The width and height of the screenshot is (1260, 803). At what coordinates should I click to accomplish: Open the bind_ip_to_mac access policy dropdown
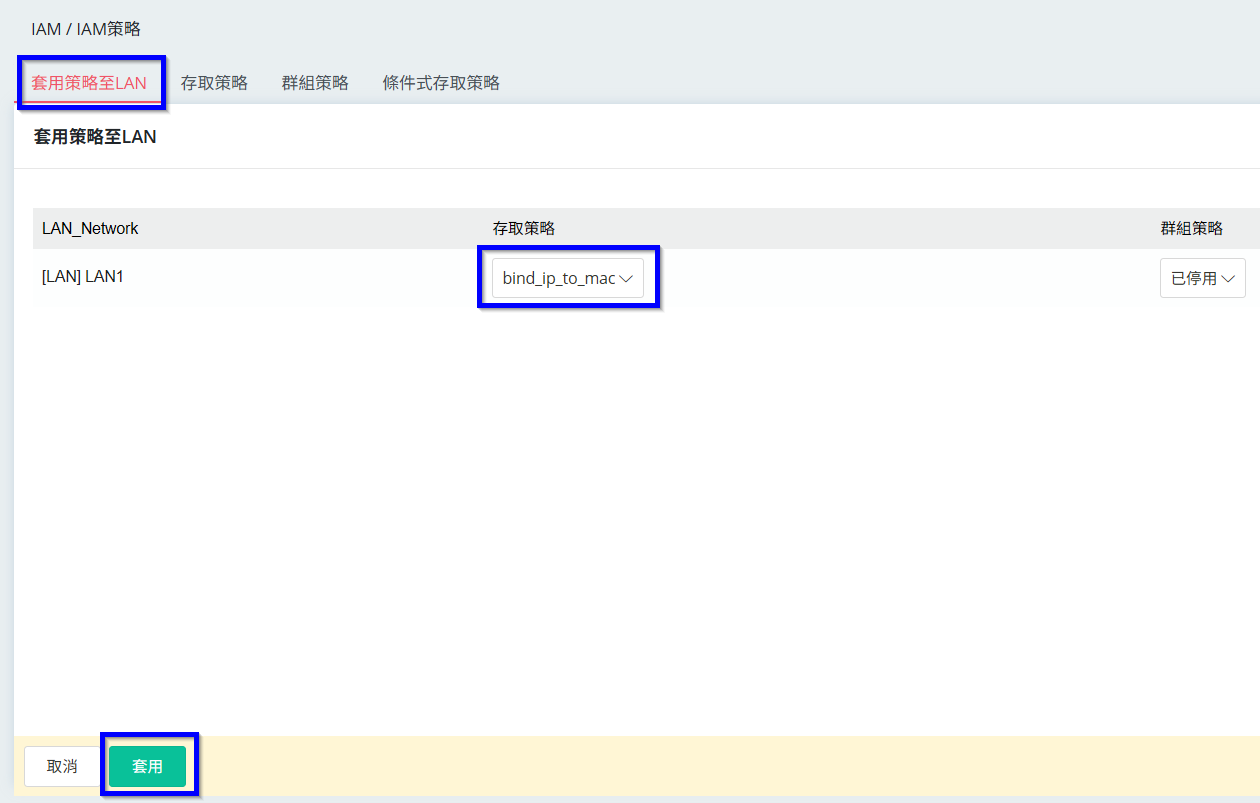pos(560,279)
